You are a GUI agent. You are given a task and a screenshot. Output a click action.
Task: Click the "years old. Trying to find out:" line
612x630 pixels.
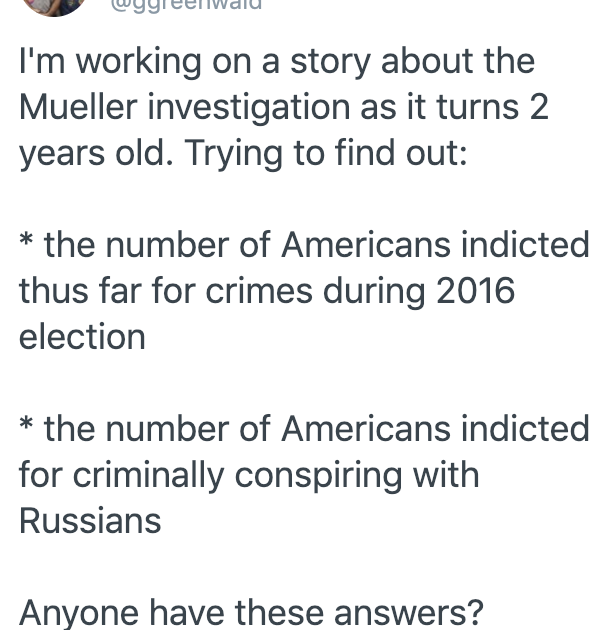click(x=243, y=153)
